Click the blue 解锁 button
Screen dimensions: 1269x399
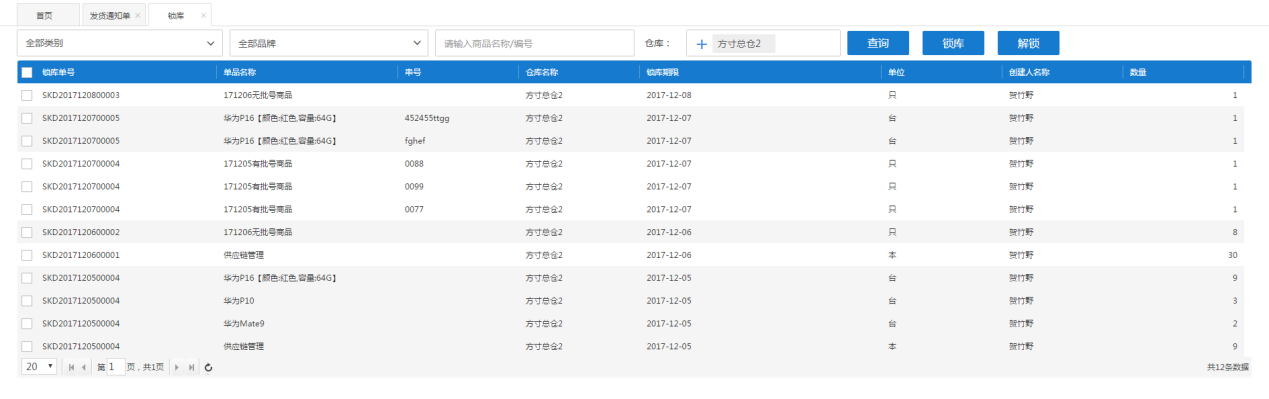point(1028,43)
